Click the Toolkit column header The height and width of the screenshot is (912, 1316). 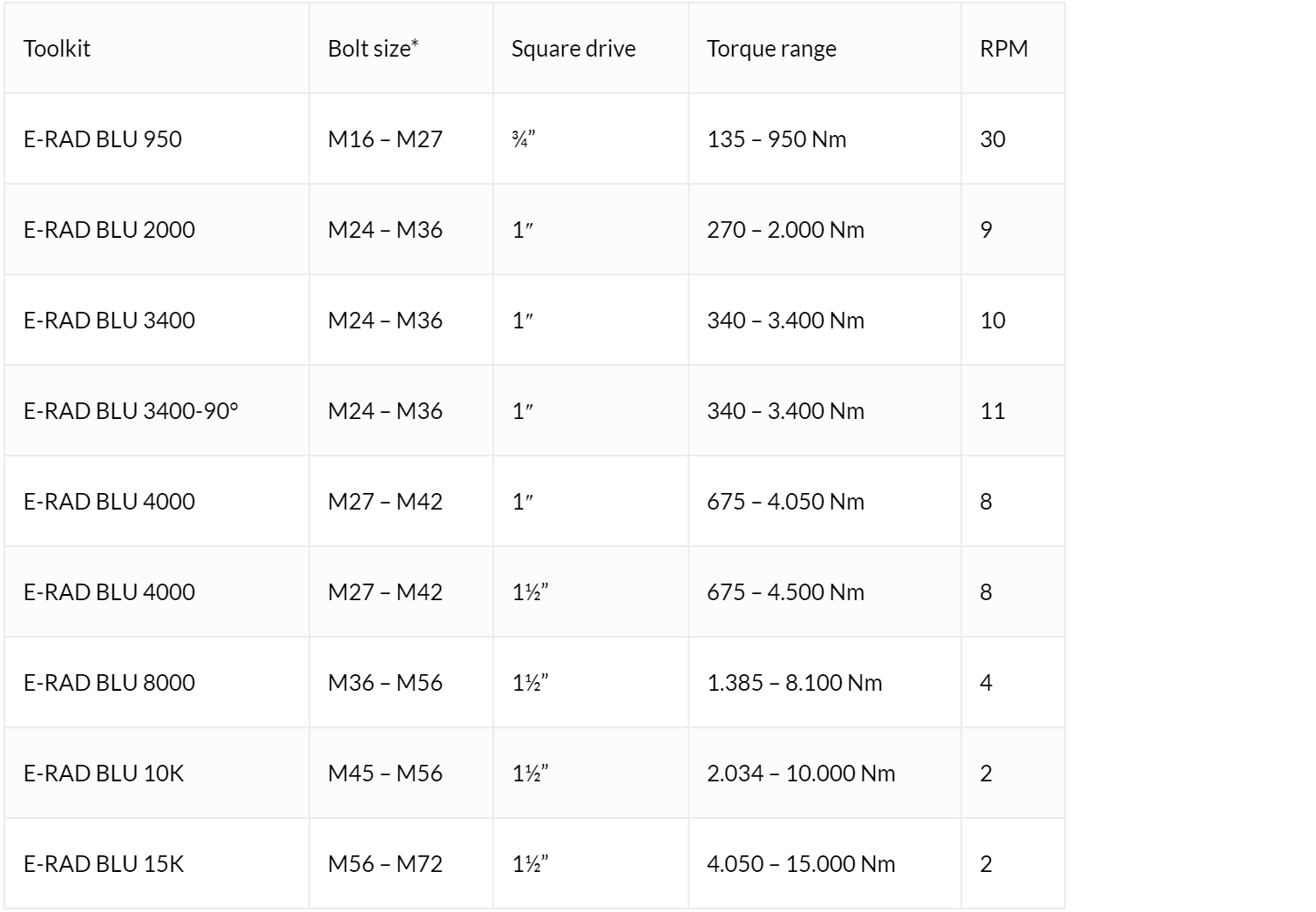pos(57,48)
